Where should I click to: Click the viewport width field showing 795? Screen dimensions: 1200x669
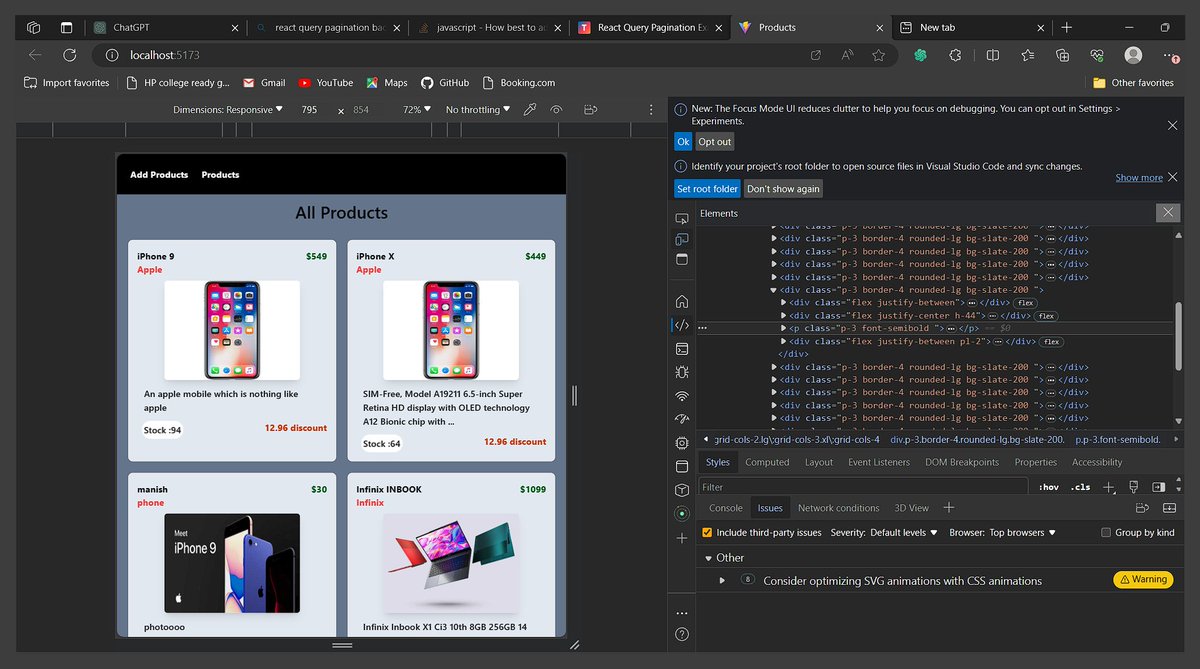(310, 109)
